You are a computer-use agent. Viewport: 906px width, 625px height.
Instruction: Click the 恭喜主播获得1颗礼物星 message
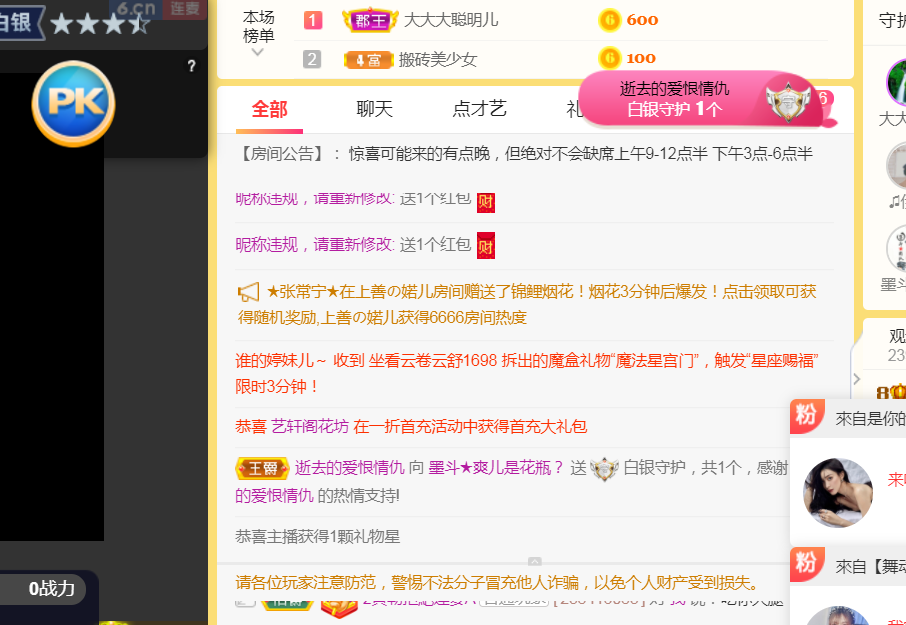pos(317,537)
